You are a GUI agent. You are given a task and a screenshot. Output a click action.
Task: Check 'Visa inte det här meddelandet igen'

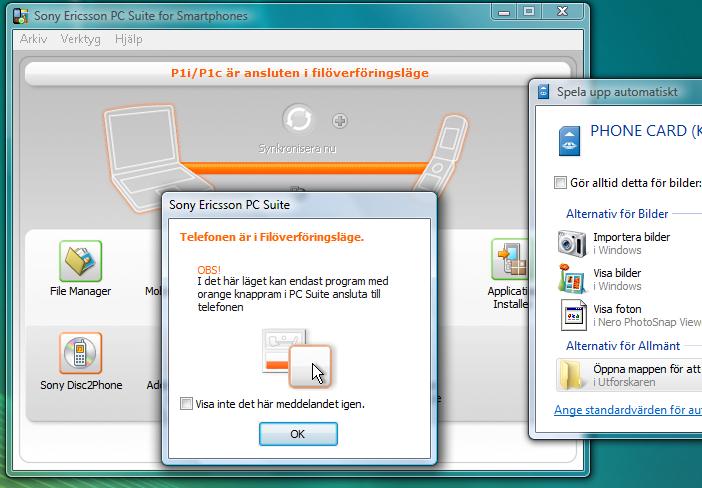[186, 404]
